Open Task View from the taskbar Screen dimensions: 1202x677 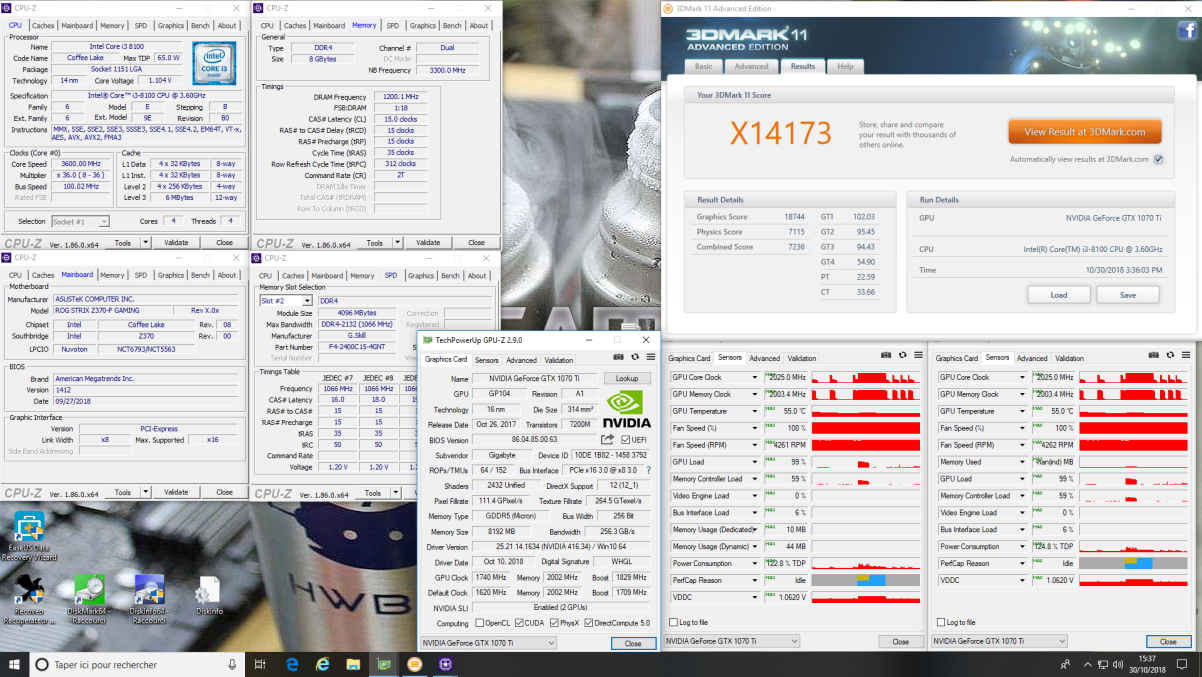(x=260, y=664)
